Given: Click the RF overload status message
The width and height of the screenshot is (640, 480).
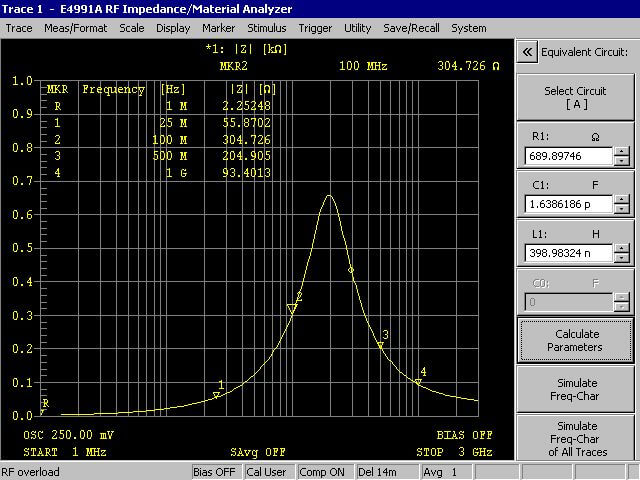Looking at the screenshot, I should click(x=30, y=472).
